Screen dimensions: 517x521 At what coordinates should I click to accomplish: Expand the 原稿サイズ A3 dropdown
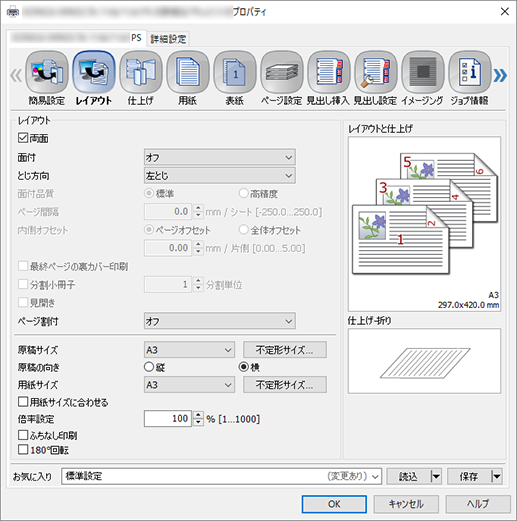189,350
